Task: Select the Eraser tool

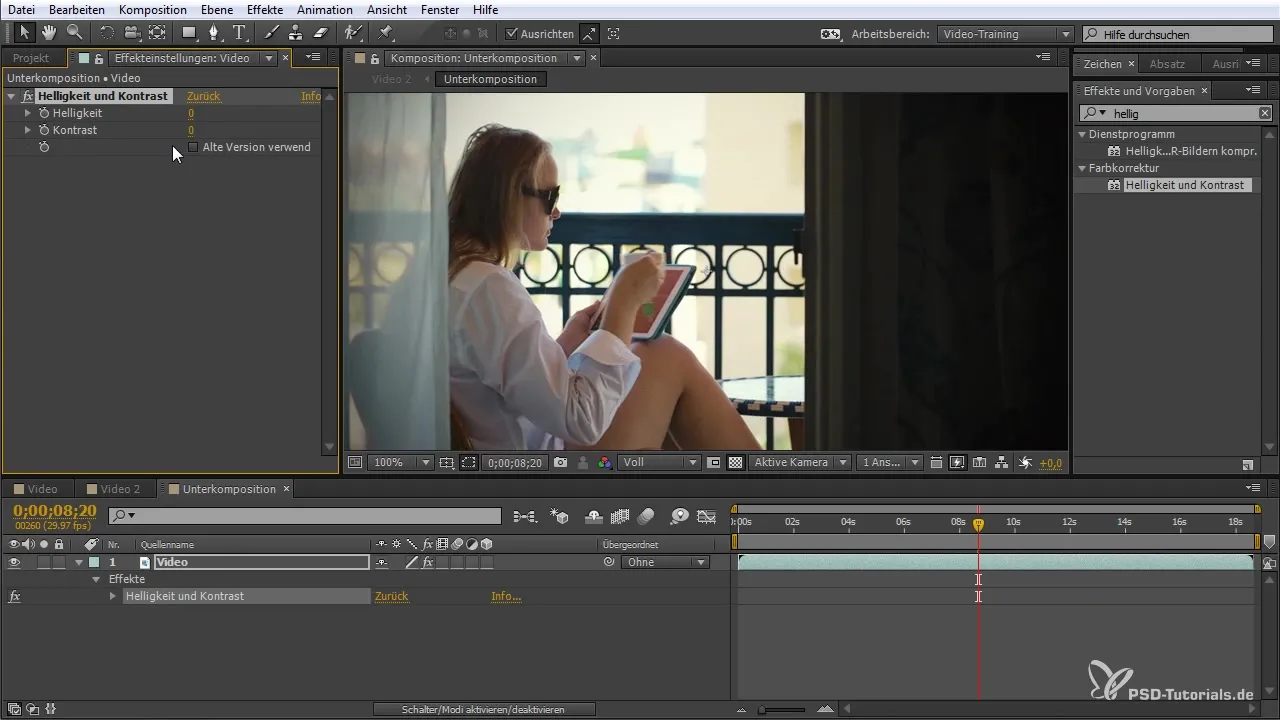Action: pyautogui.click(x=321, y=33)
